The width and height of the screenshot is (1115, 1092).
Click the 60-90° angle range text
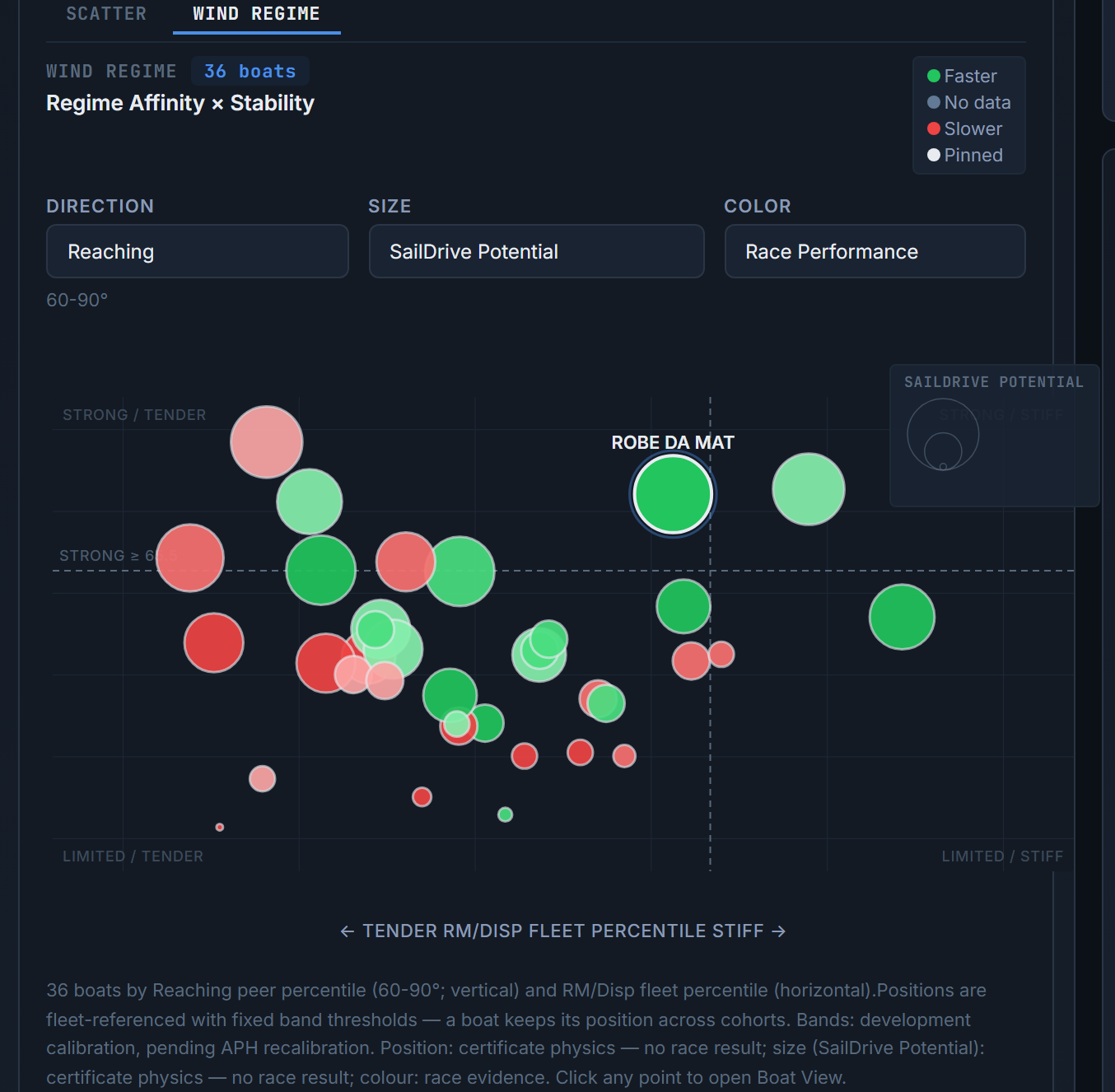[x=77, y=300]
